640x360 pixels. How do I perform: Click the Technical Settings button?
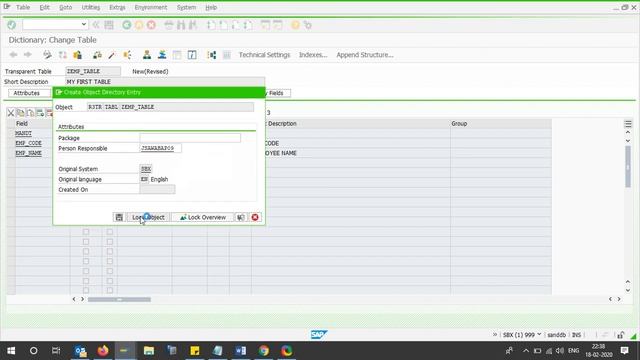[x=264, y=55]
